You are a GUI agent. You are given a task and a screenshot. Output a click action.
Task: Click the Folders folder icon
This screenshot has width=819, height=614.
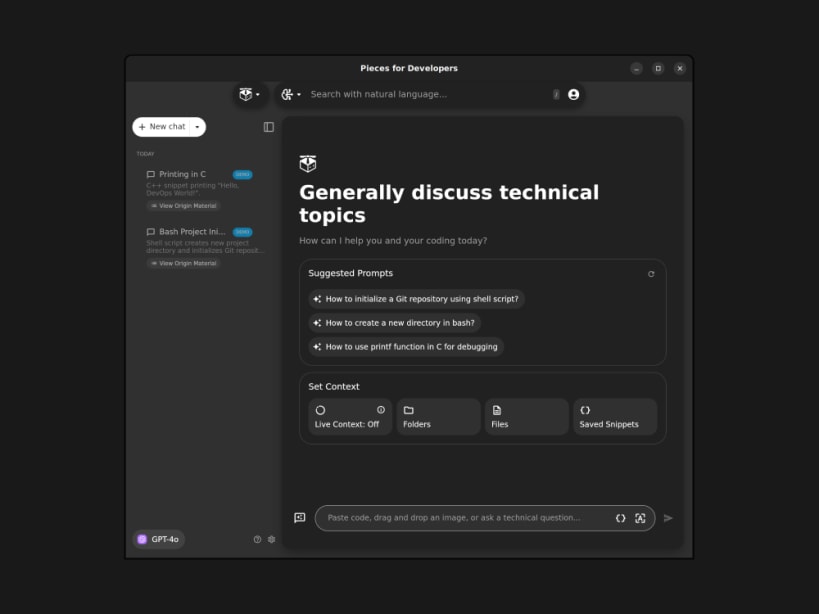[x=408, y=410]
